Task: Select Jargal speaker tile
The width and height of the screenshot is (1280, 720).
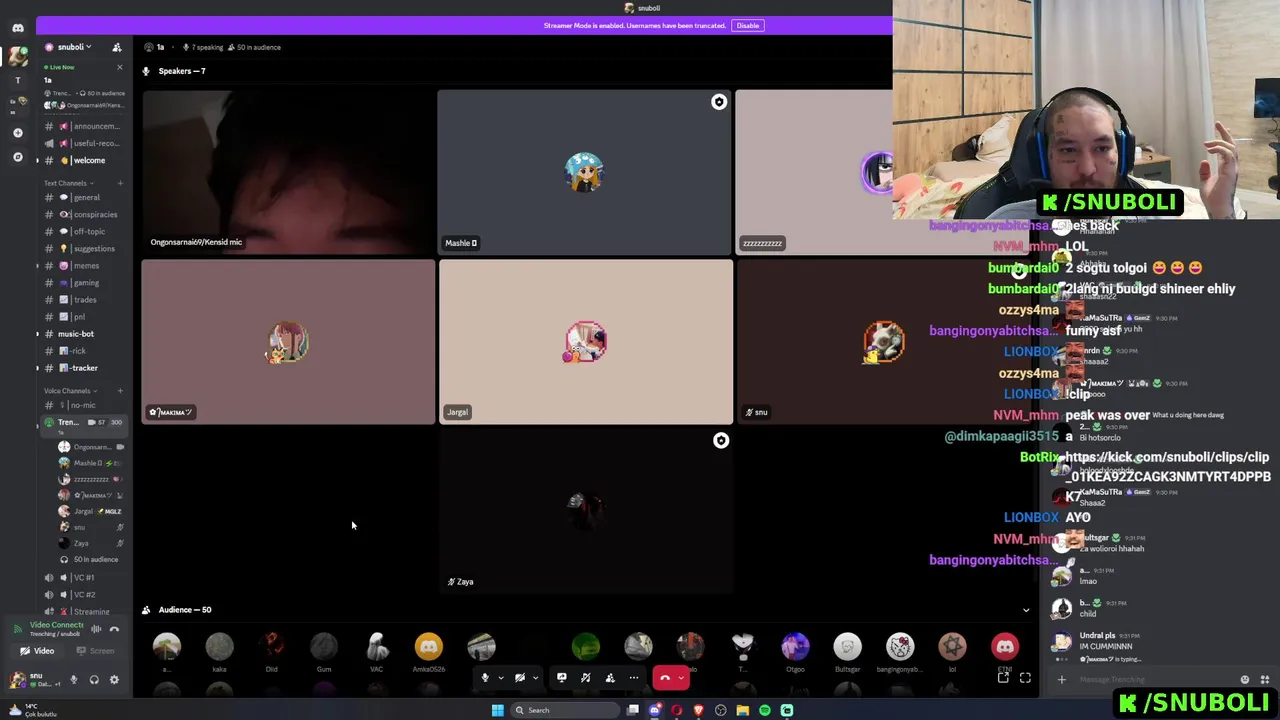Action: tap(586, 342)
